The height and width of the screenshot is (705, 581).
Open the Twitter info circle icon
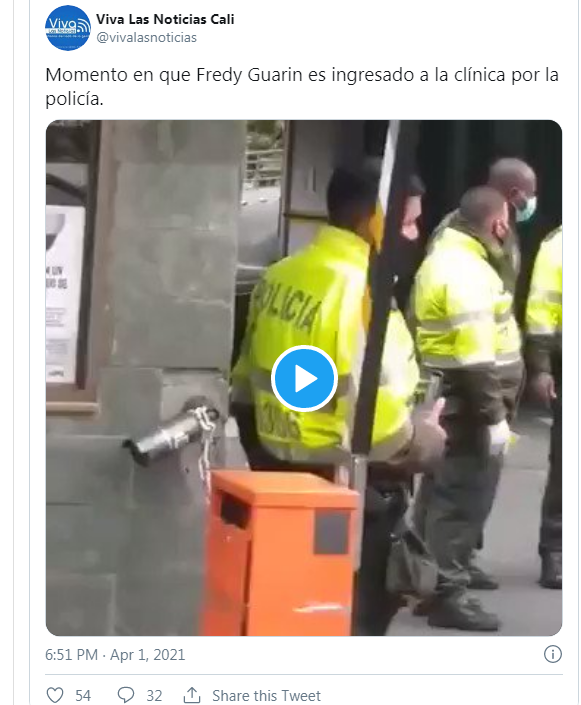553,654
